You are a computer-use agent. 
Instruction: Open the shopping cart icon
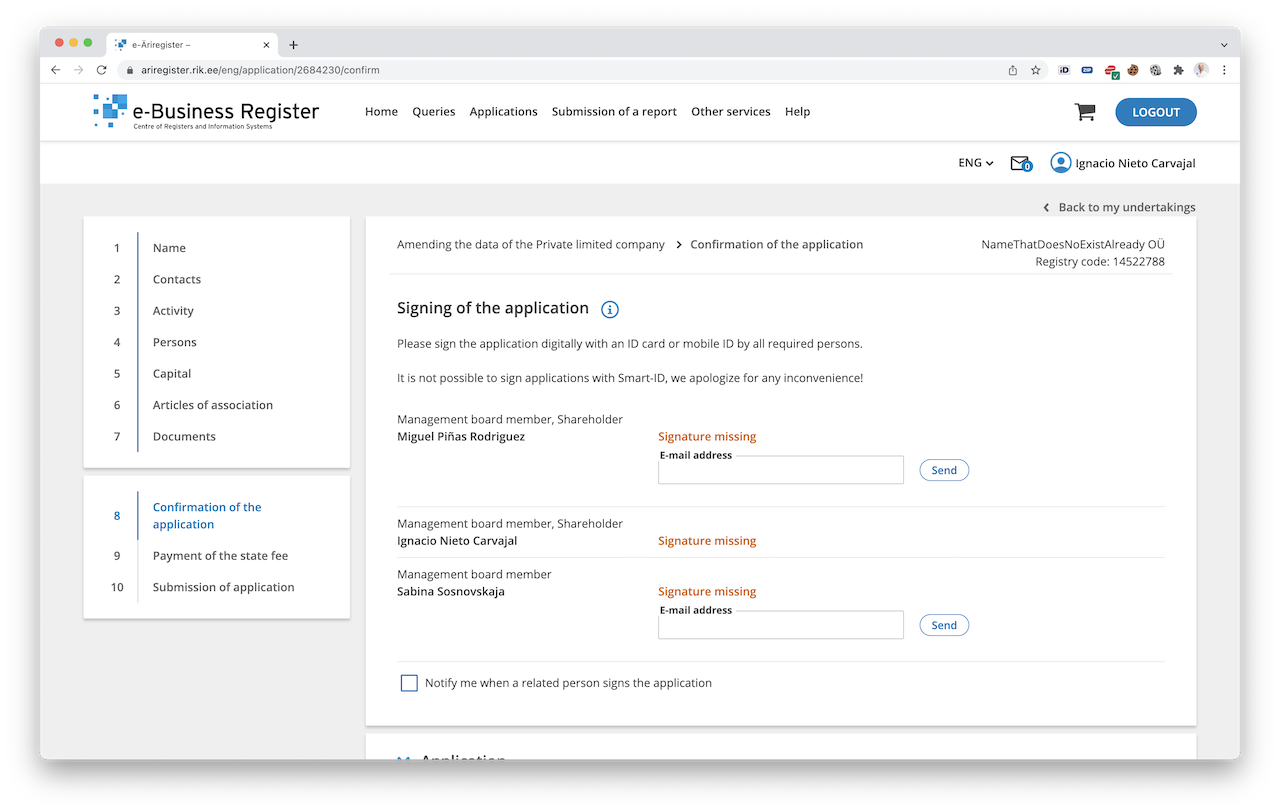[x=1084, y=112]
